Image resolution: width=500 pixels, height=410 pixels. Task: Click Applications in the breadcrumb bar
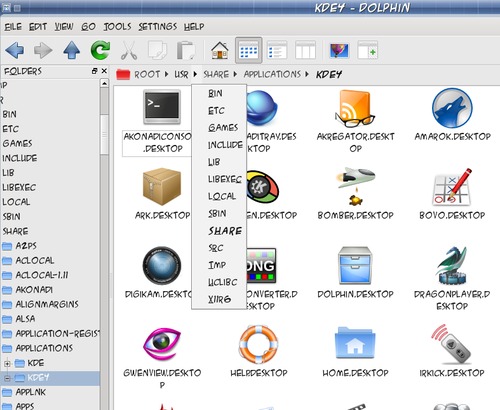click(x=272, y=74)
